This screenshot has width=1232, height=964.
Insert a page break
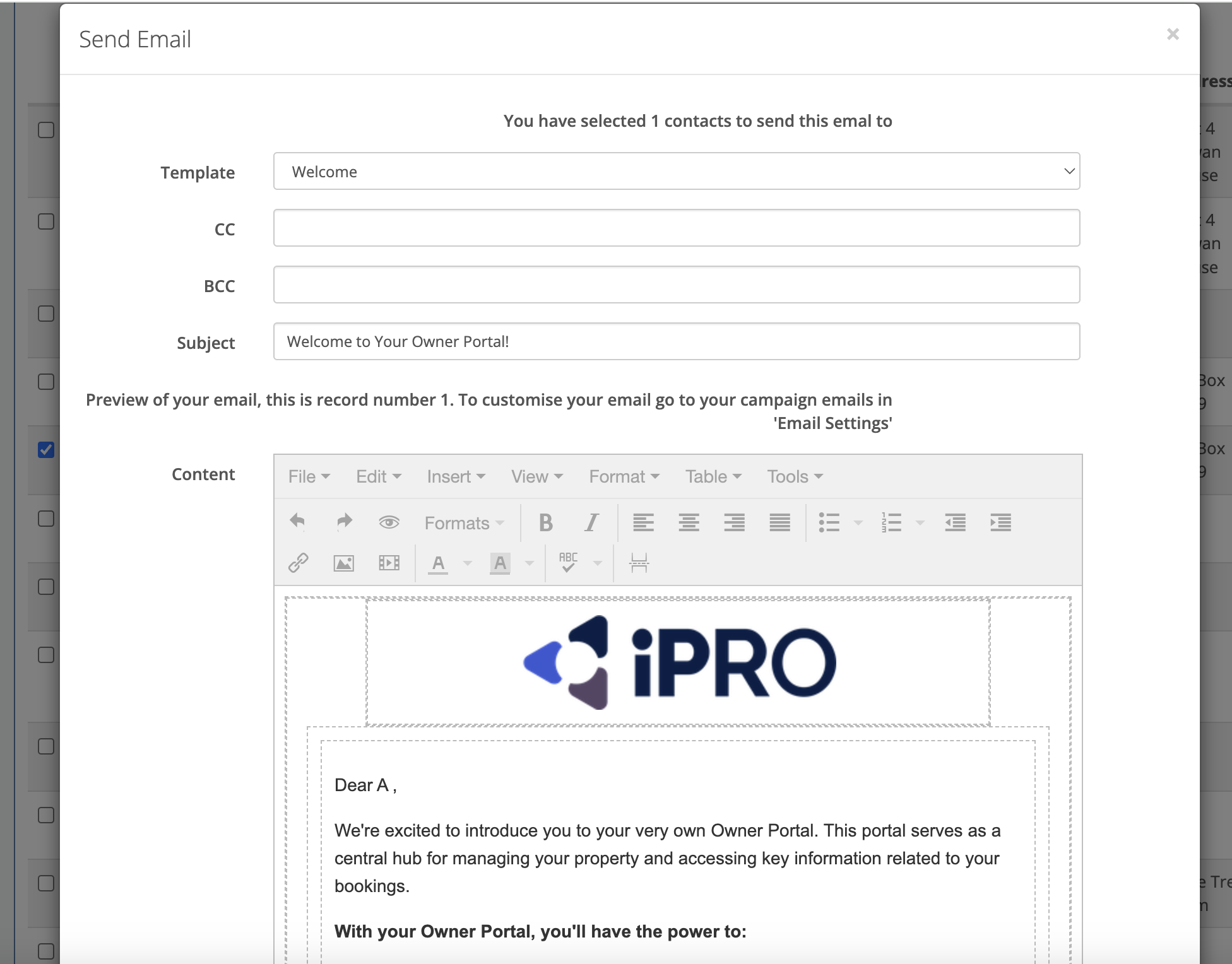[639, 563]
